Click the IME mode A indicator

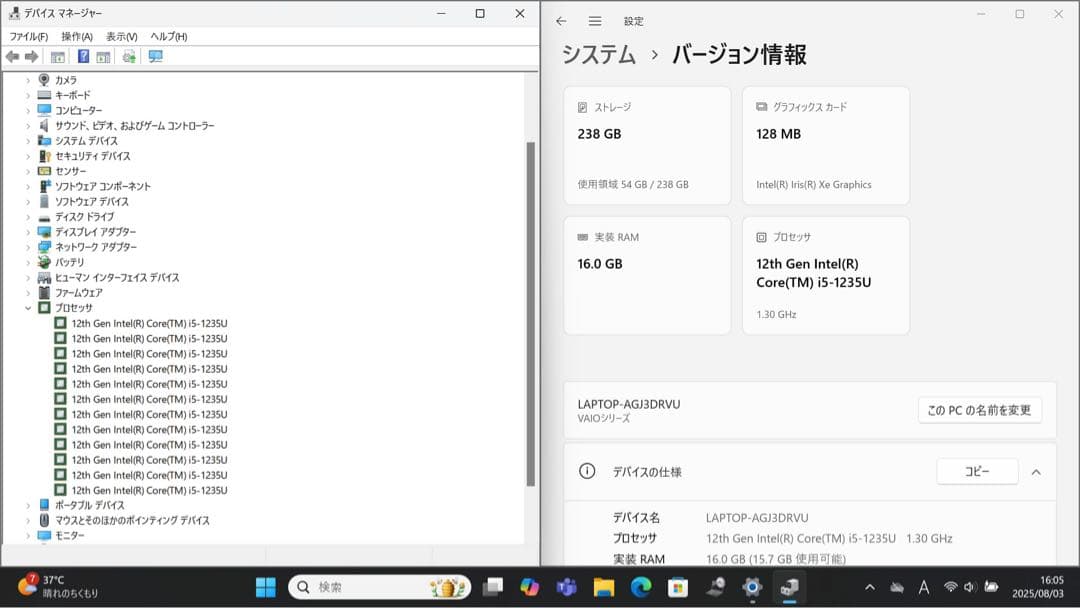tap(924, 587)
